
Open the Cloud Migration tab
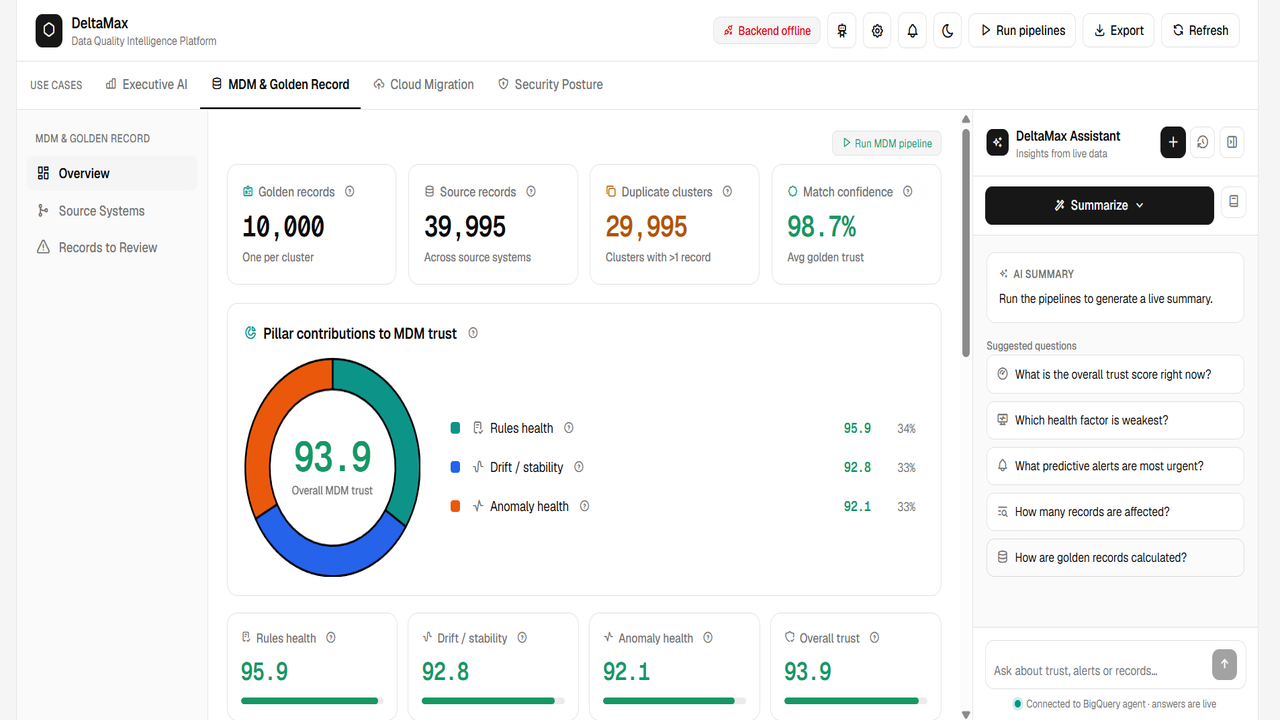point(423,85)
